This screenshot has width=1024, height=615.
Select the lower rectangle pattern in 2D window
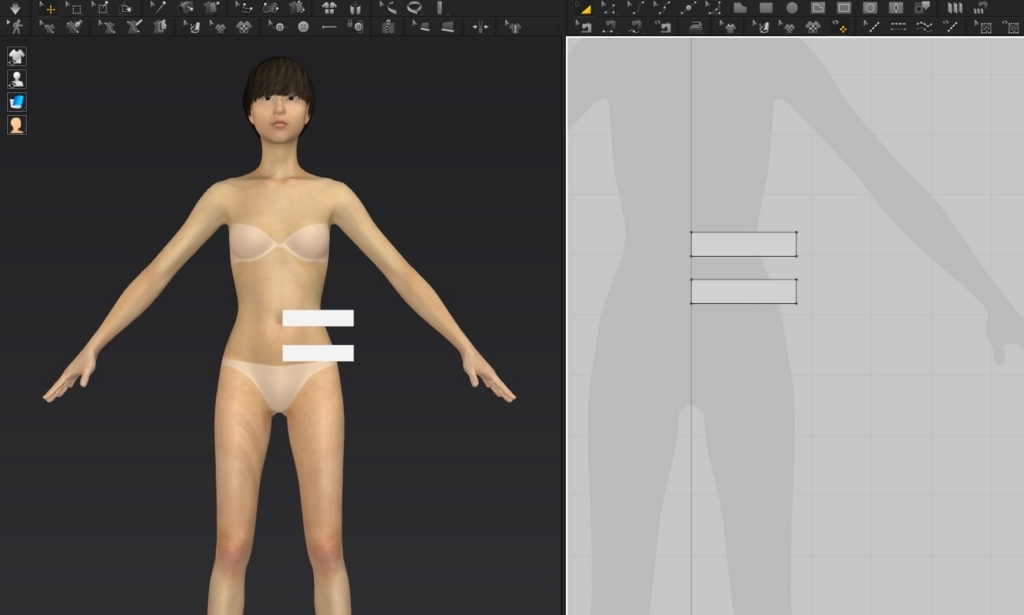point(744,291)
